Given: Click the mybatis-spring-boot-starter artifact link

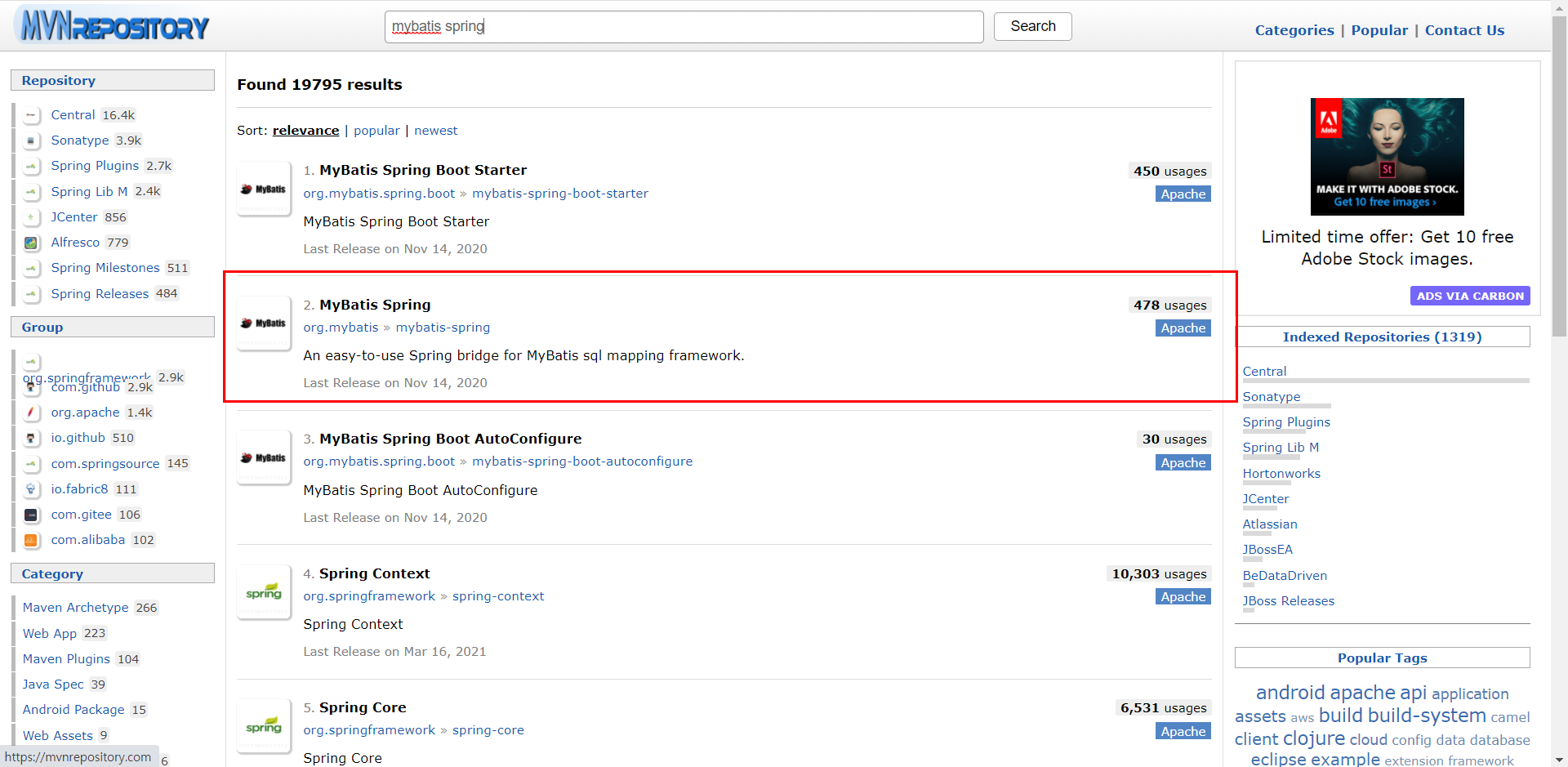Looking at the screenshot, I should point(560,194).
